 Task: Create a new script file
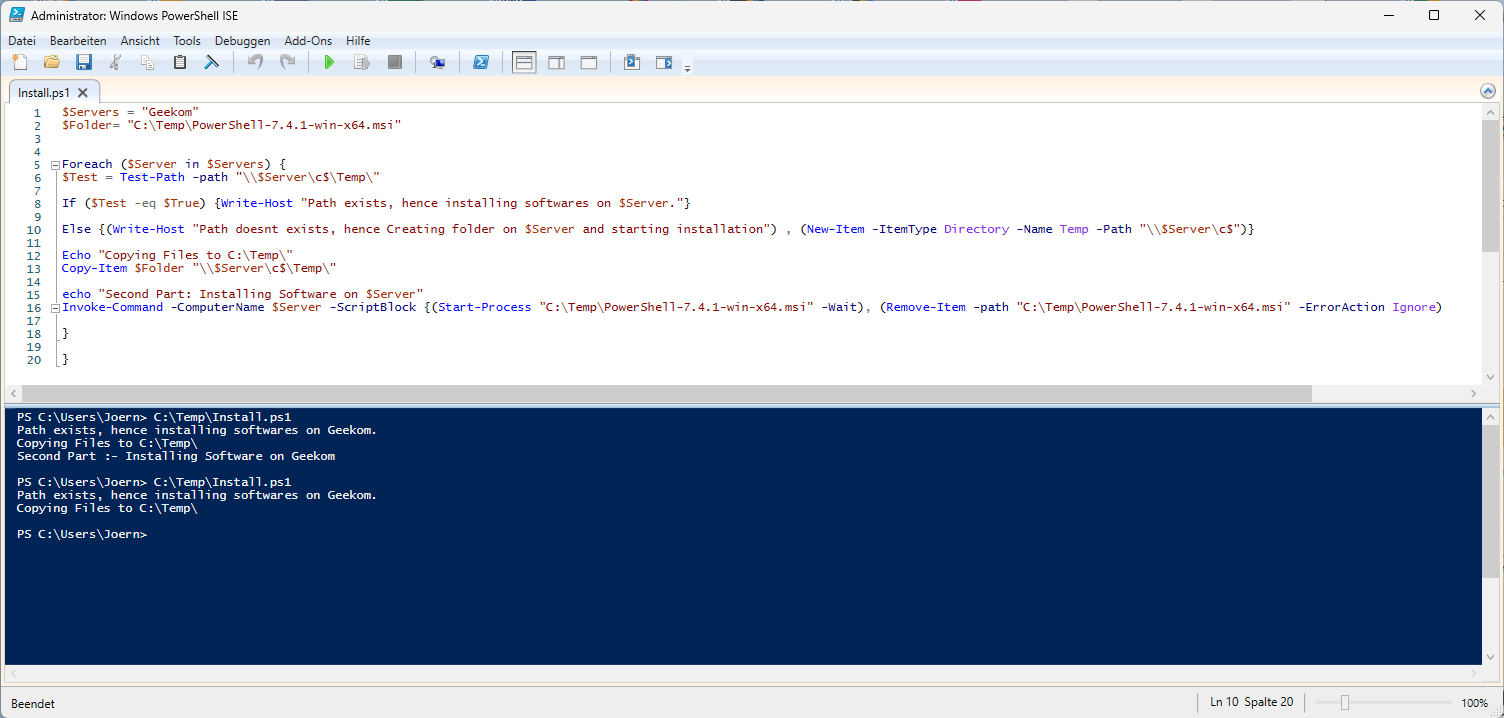click(20, 62)
